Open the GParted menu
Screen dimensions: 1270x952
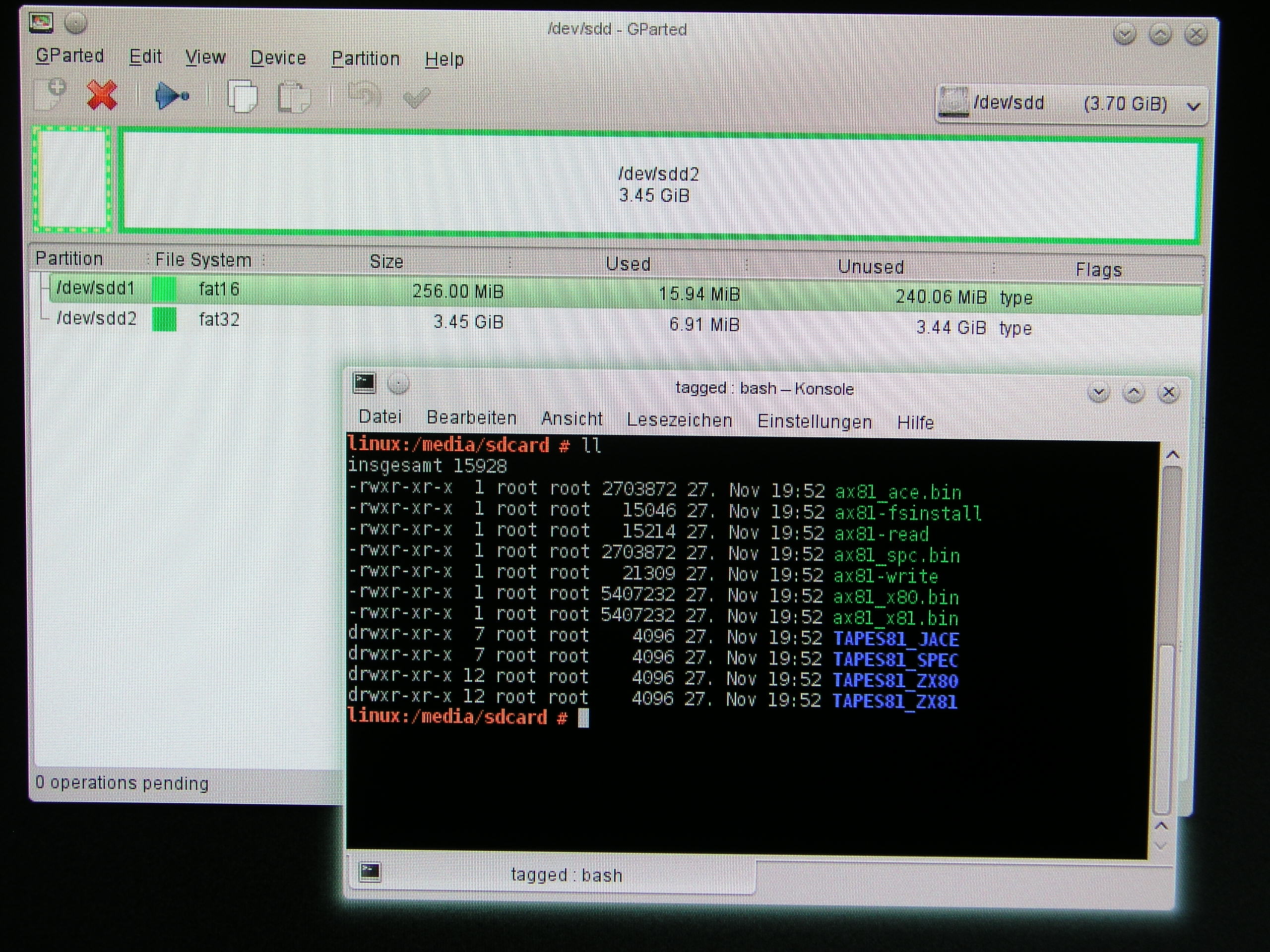pyautogui.click(x=69, y=56)
